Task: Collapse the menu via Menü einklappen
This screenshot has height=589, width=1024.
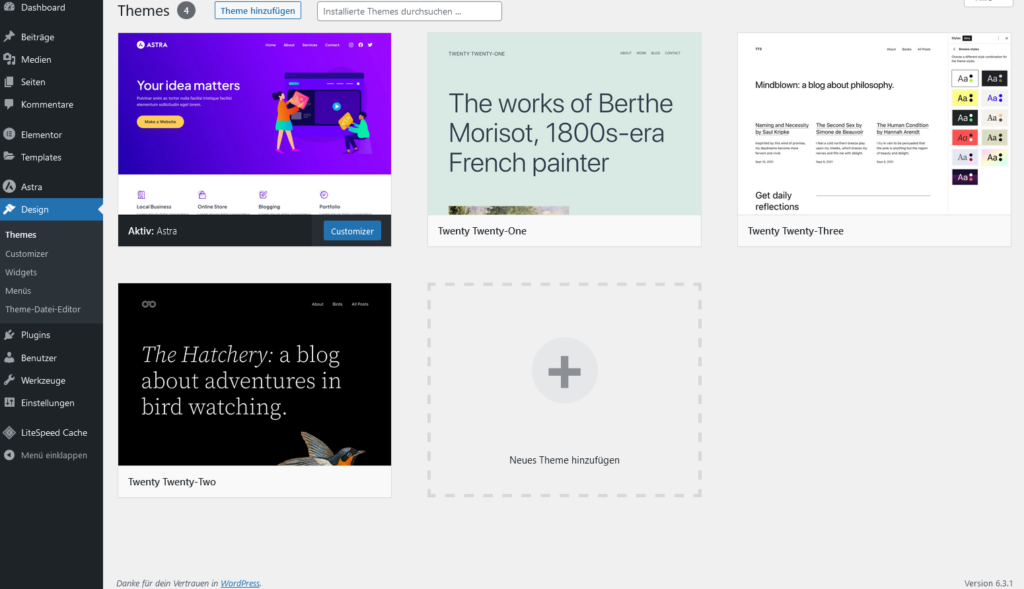Action: tap(53, 455)
